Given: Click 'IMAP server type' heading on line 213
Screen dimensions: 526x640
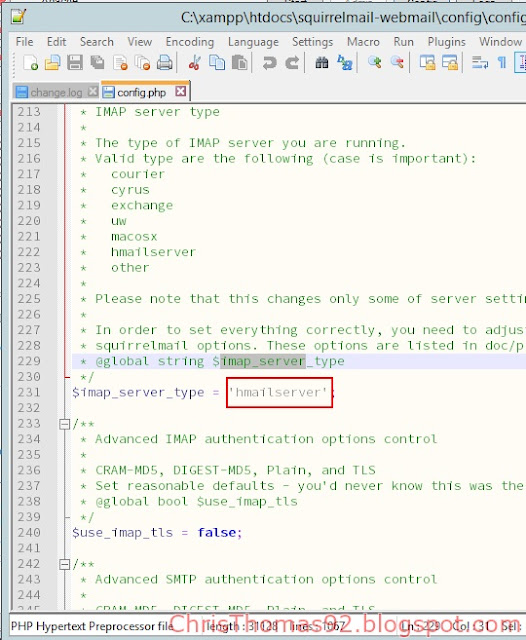Looking at the screenshot, I should click(158, 112).
